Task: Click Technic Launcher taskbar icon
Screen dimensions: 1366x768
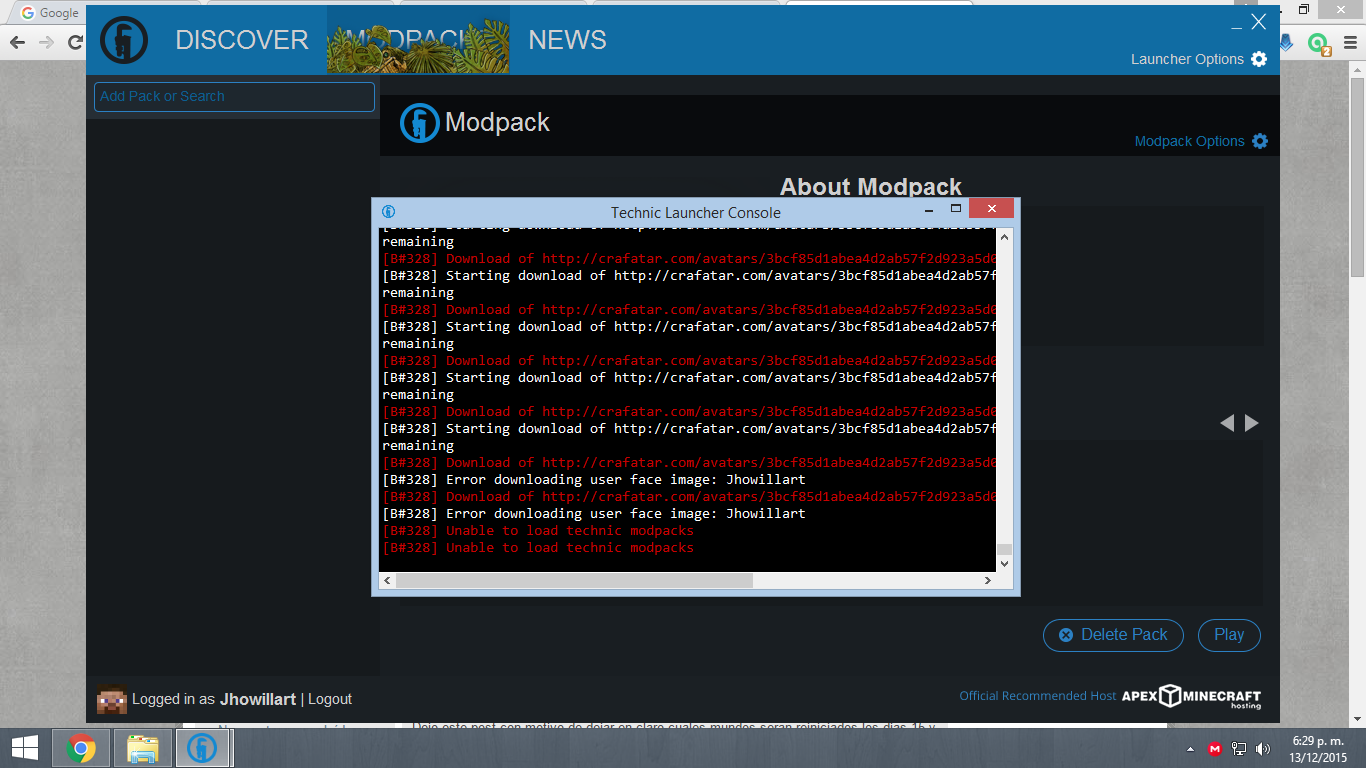Action: pos(203,748)
